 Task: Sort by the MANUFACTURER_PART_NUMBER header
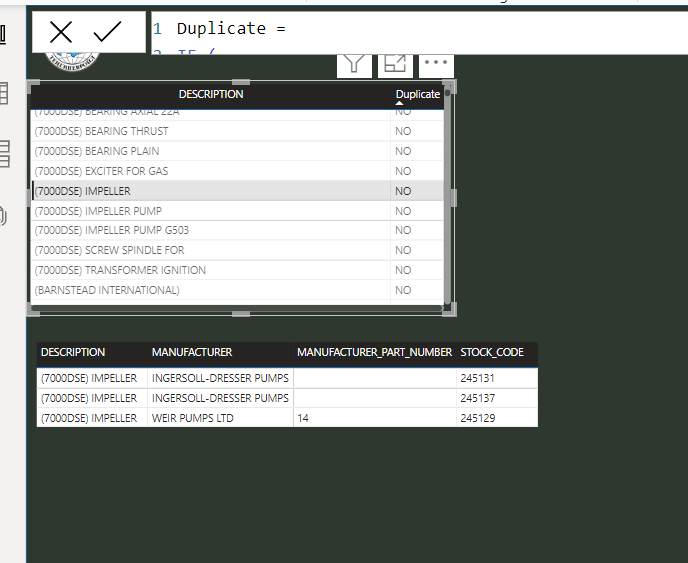374,352
